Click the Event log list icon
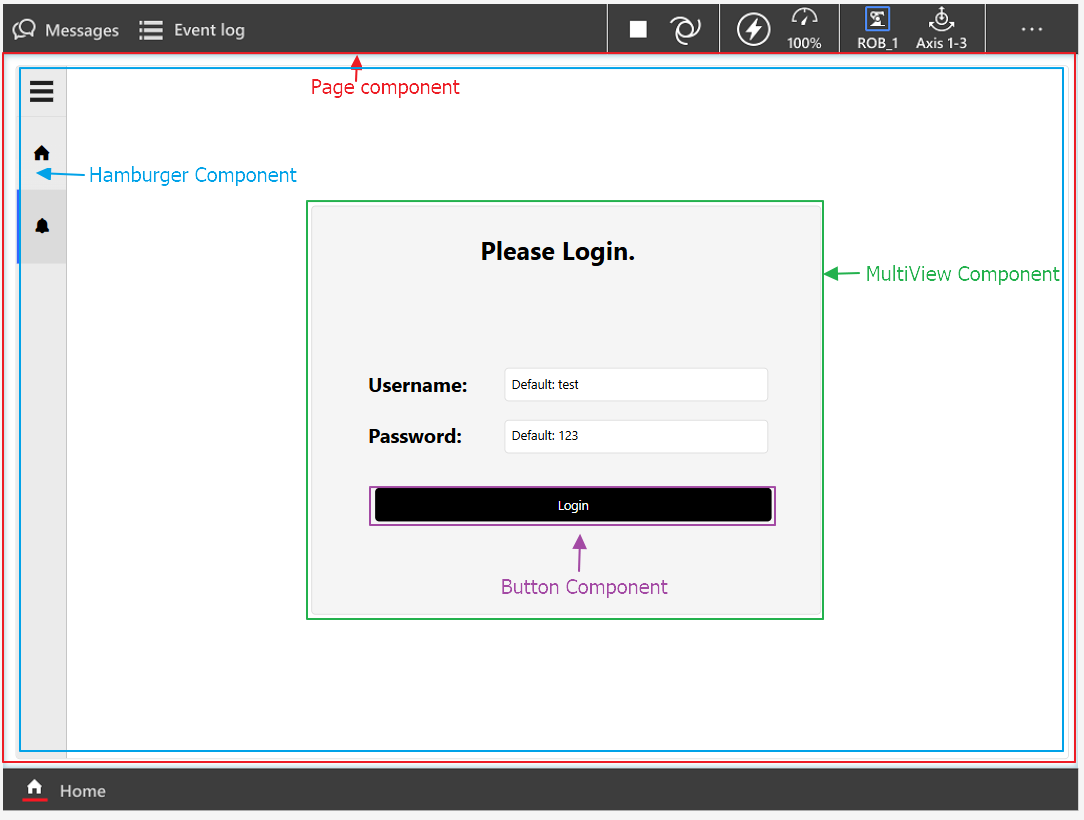The width and height of the screenshot is (1084, 820). coord(150,29)
